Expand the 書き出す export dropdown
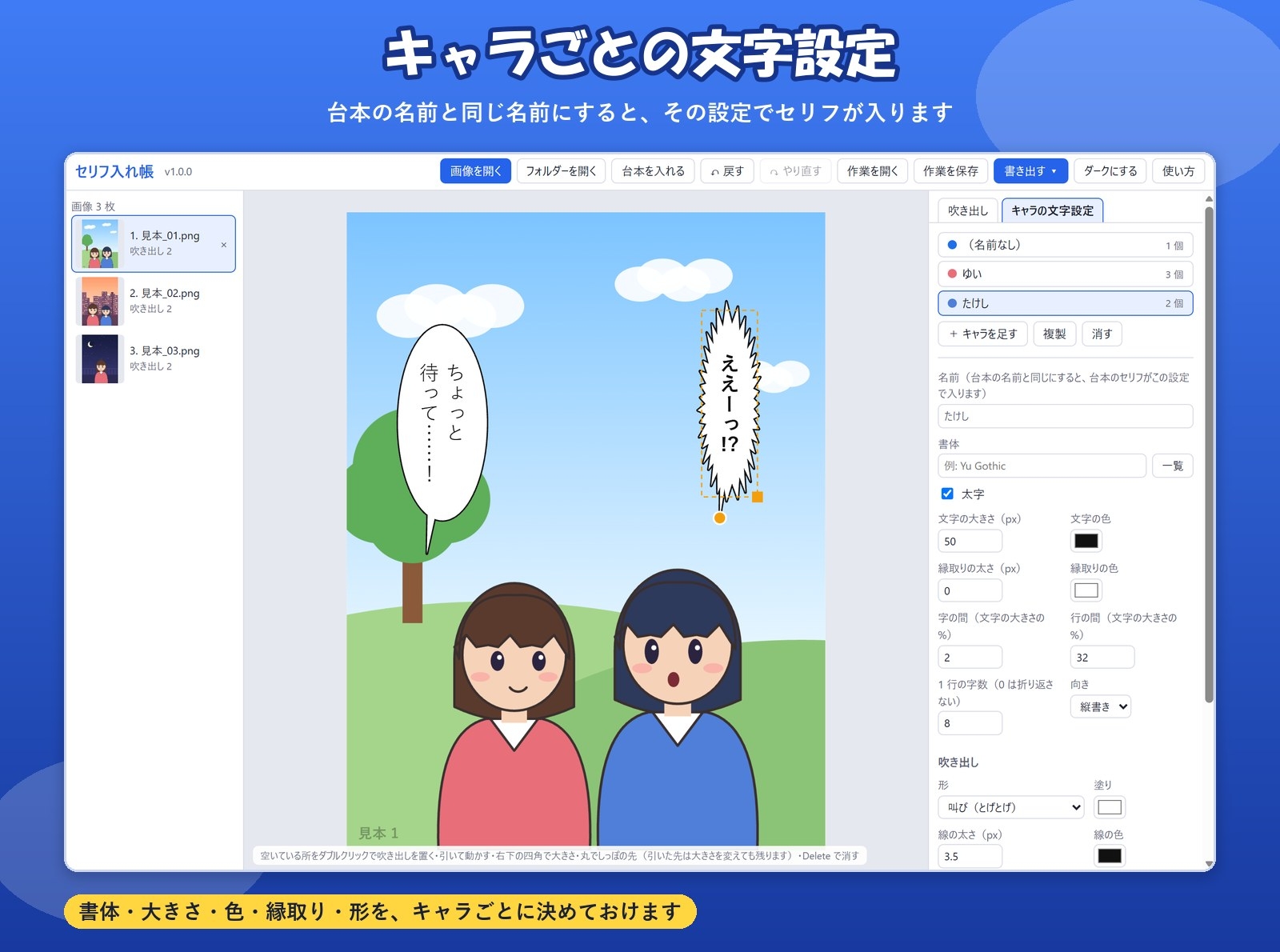 1030,171
